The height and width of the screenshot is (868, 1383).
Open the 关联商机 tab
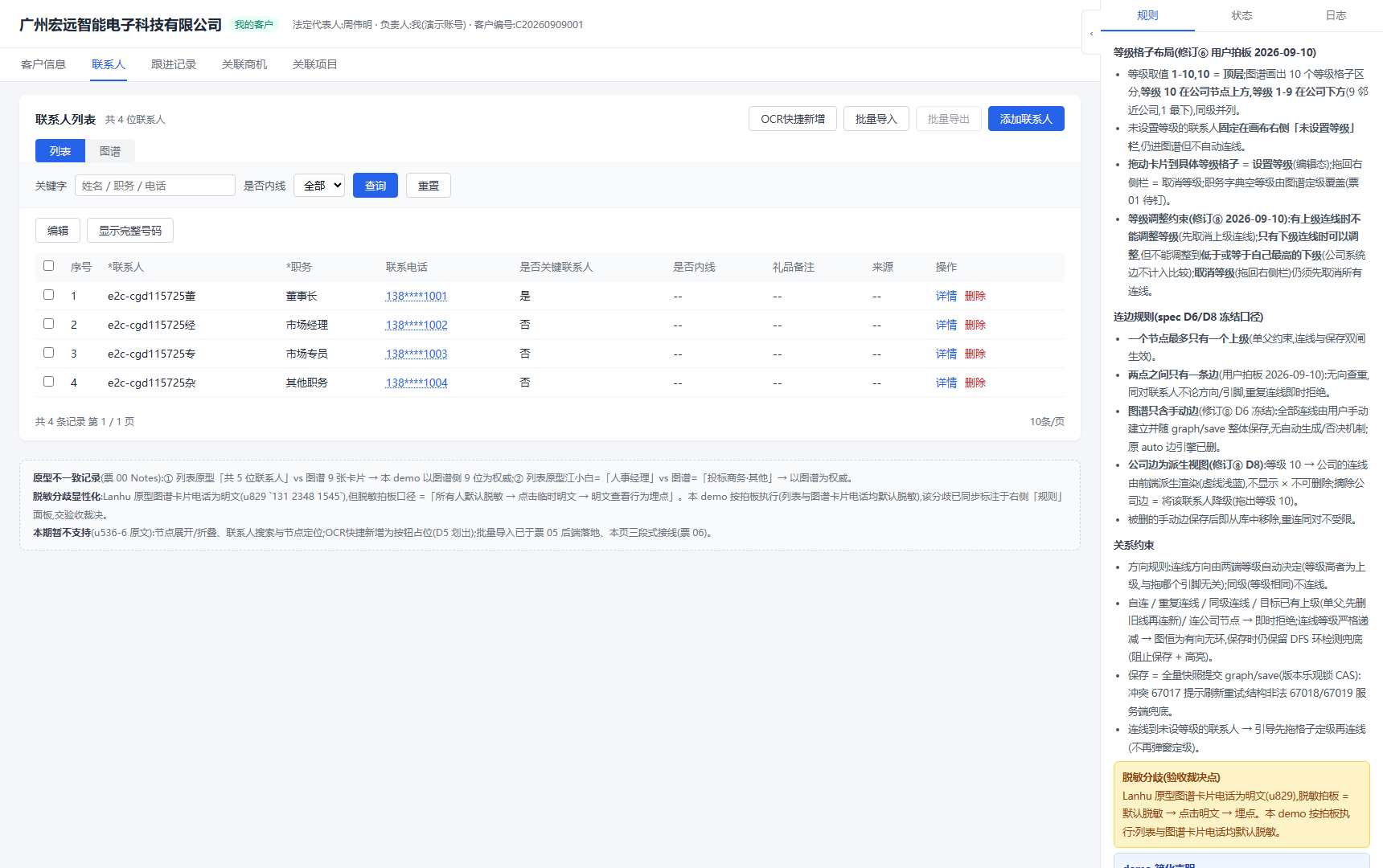point(244,64)
